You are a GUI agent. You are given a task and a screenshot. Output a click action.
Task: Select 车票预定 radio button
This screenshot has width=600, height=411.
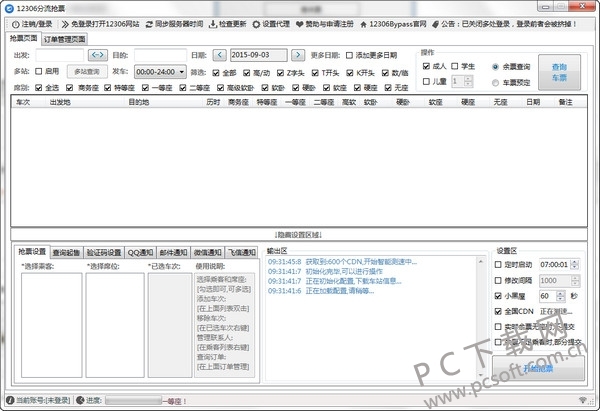[495, 83]
